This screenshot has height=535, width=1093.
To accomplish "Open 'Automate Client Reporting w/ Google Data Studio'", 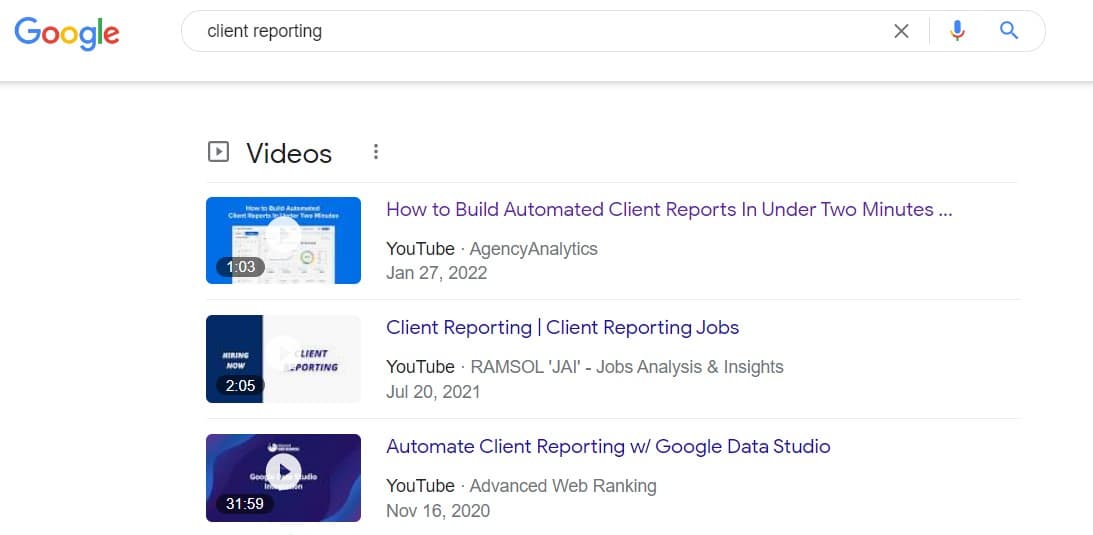I will coord(609,446).
